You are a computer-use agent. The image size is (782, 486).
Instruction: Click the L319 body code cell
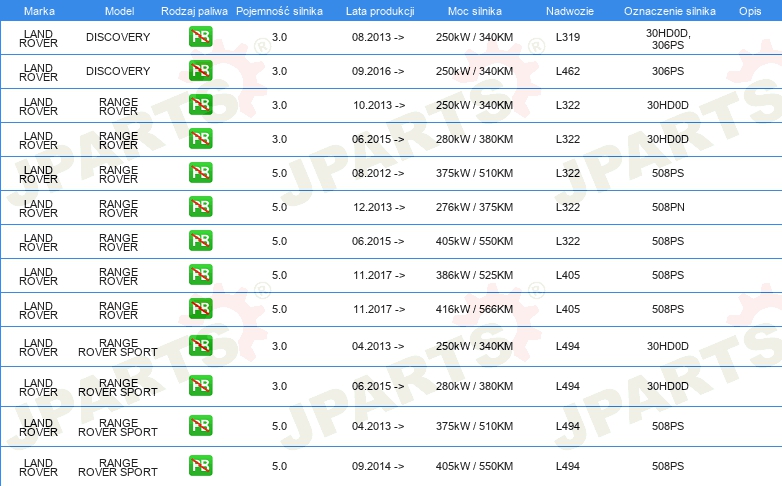(x=567, y=38)
